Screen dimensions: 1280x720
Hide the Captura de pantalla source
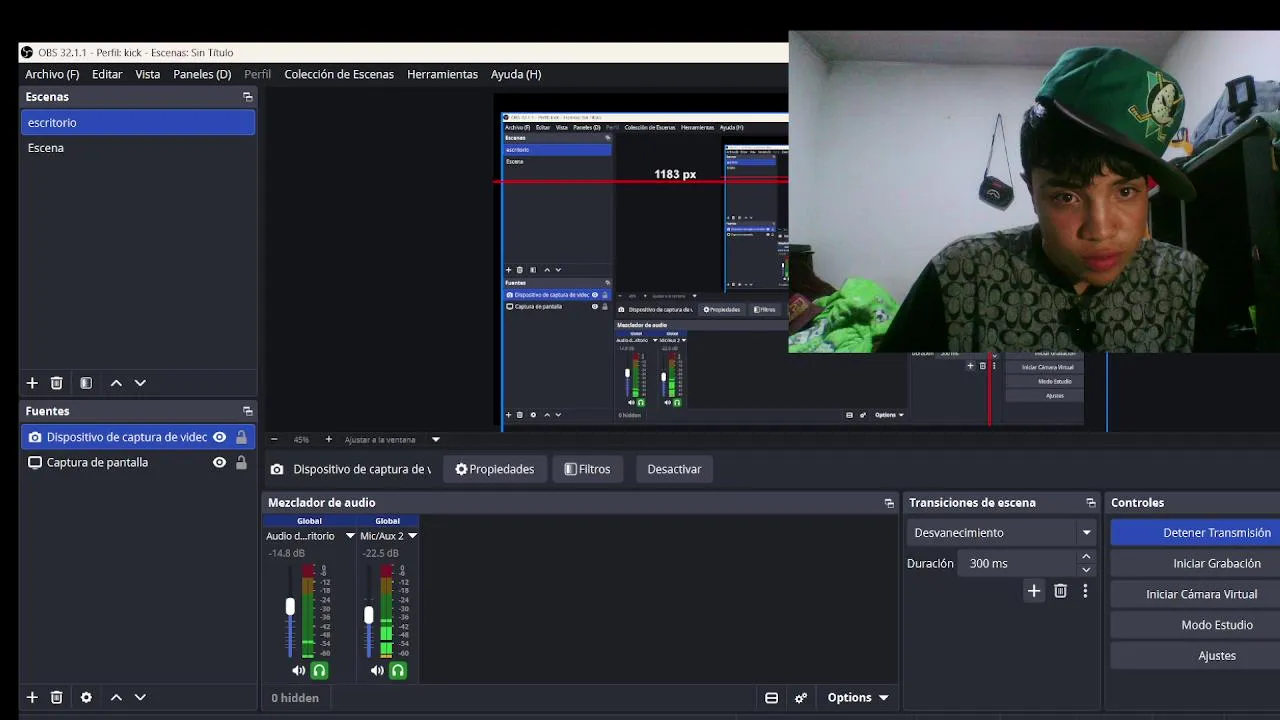coord(219,462)
